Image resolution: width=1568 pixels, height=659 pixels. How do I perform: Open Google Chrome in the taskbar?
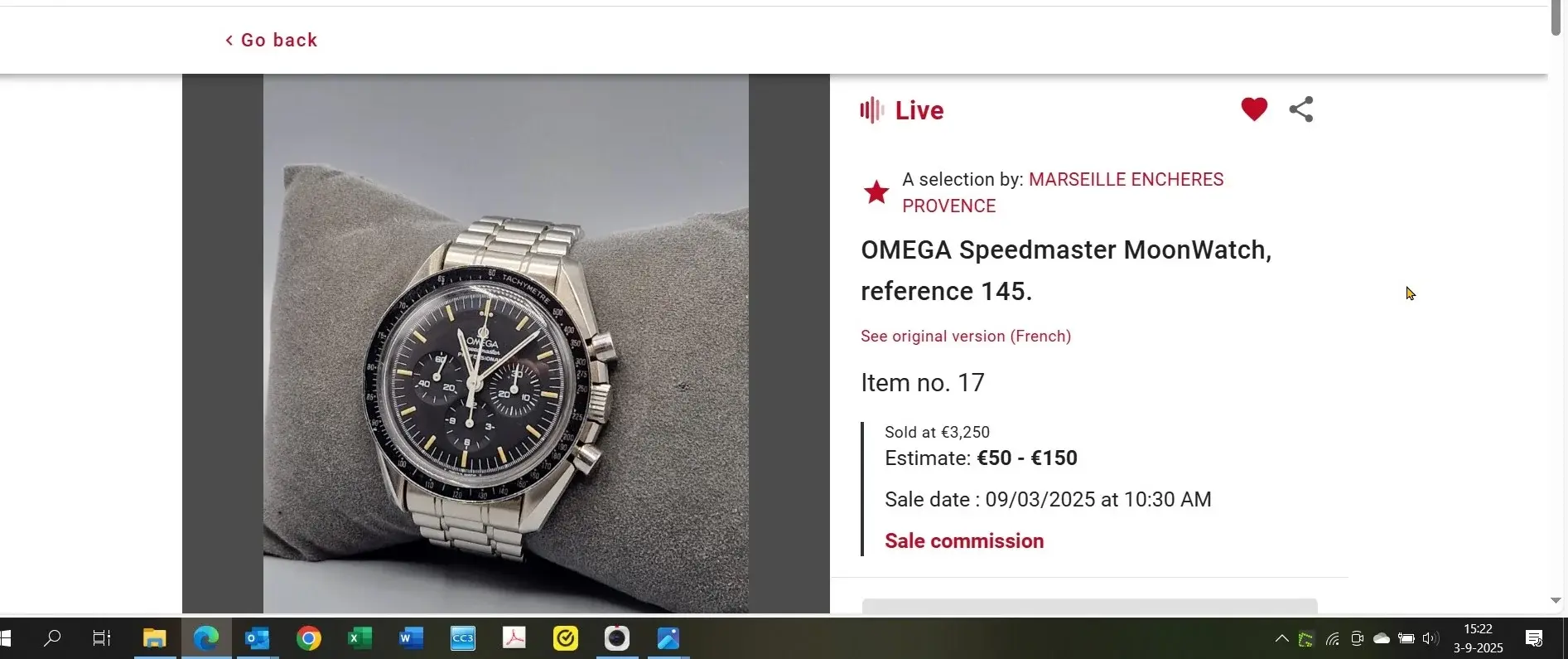(x=309, y=638)
